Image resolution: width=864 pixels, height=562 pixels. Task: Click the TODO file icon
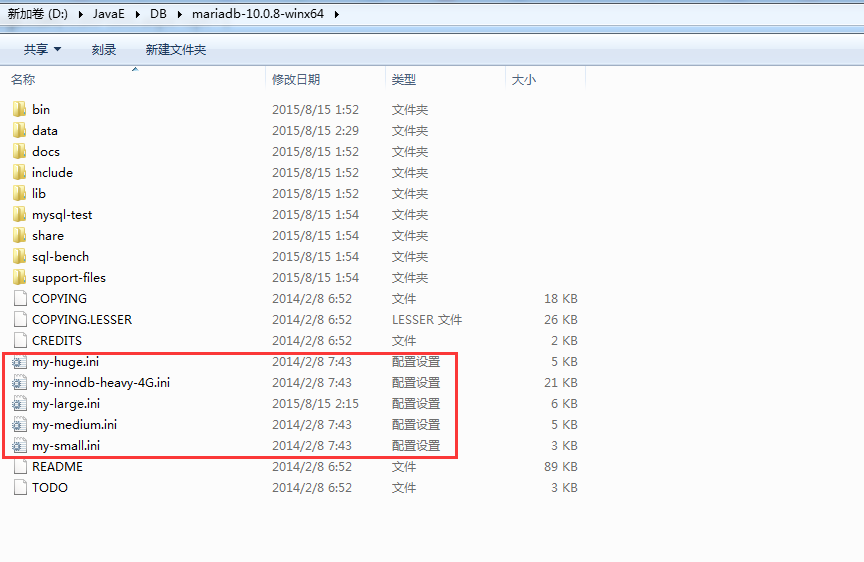pyautogui.click(x=20, y=487)
